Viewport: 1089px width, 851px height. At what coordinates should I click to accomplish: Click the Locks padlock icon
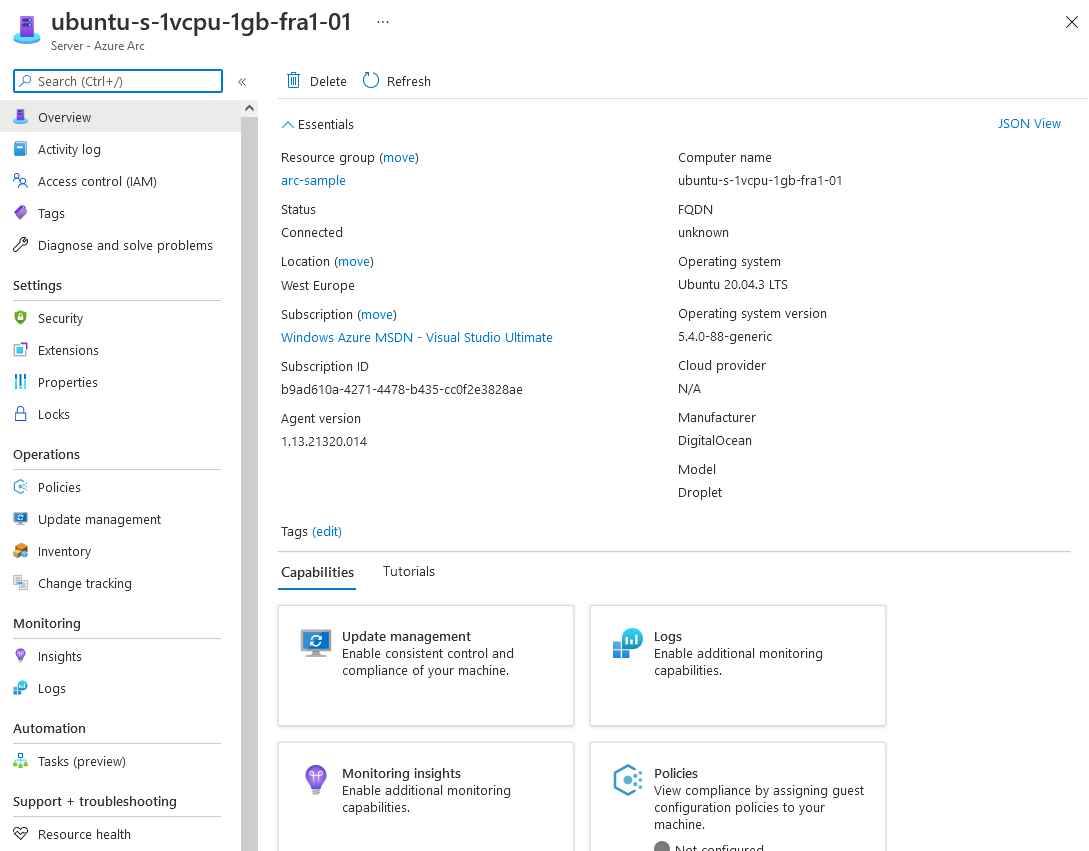click(x=21, y=413)
